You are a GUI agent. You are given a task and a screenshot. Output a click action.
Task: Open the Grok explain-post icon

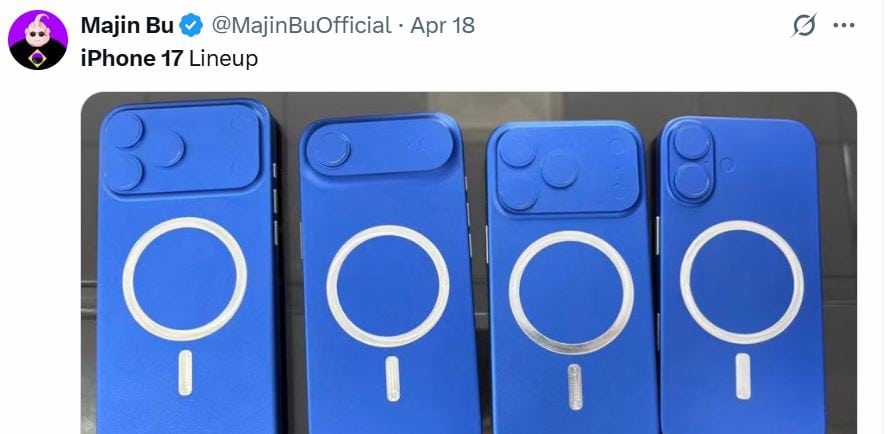[x=804, y=25]
